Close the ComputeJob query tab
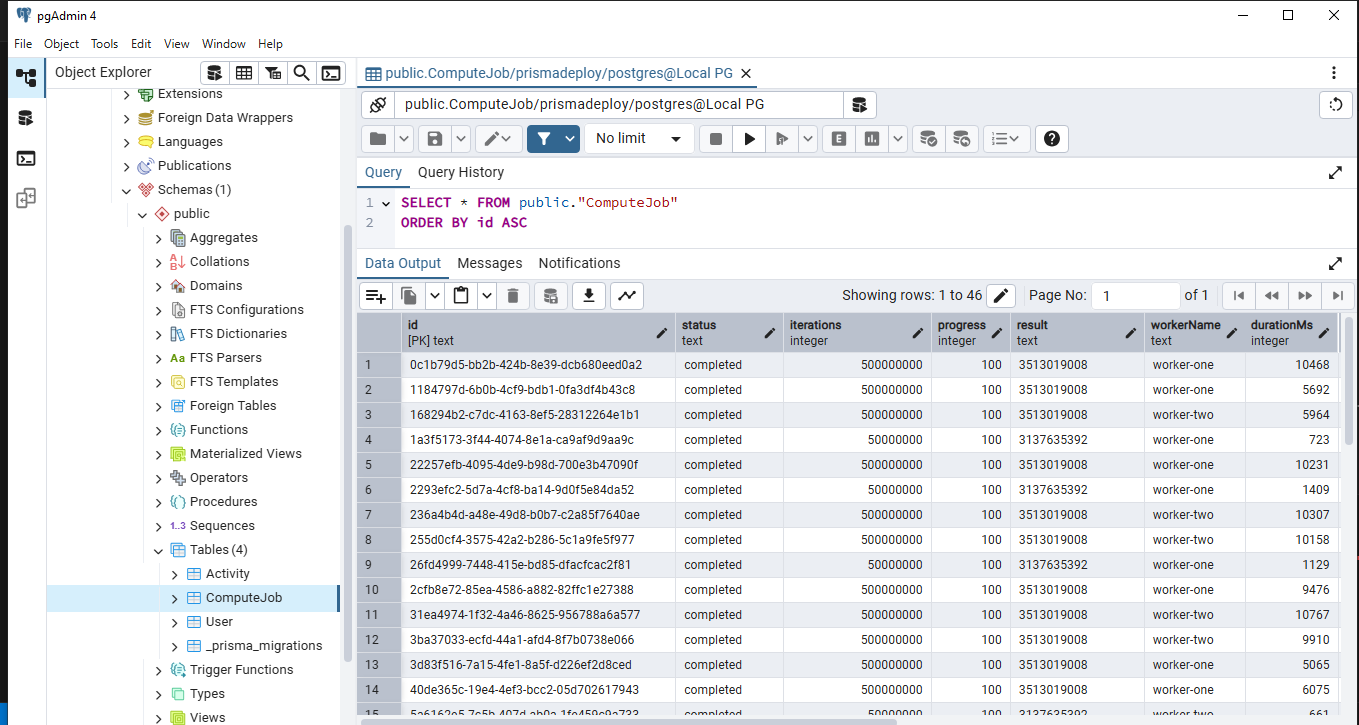 pos(745,73)
